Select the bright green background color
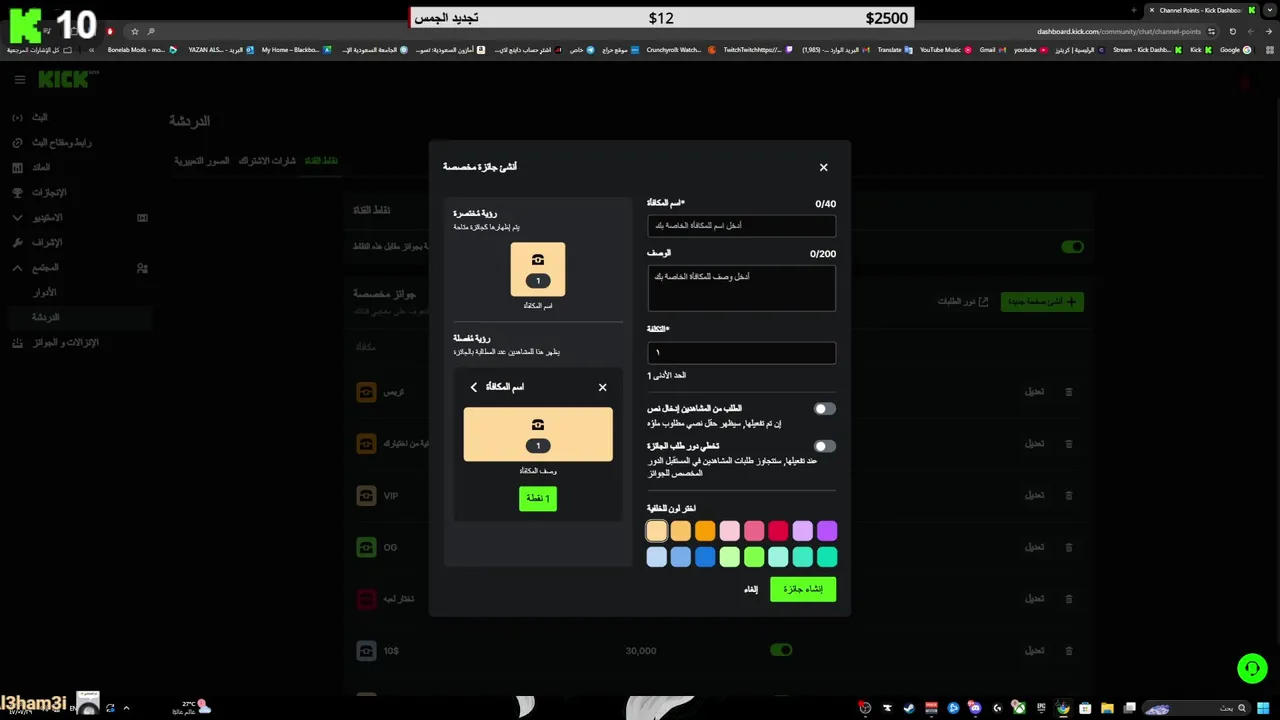The height and width of the screenshot is (720, 1280). tap(754, 557)
